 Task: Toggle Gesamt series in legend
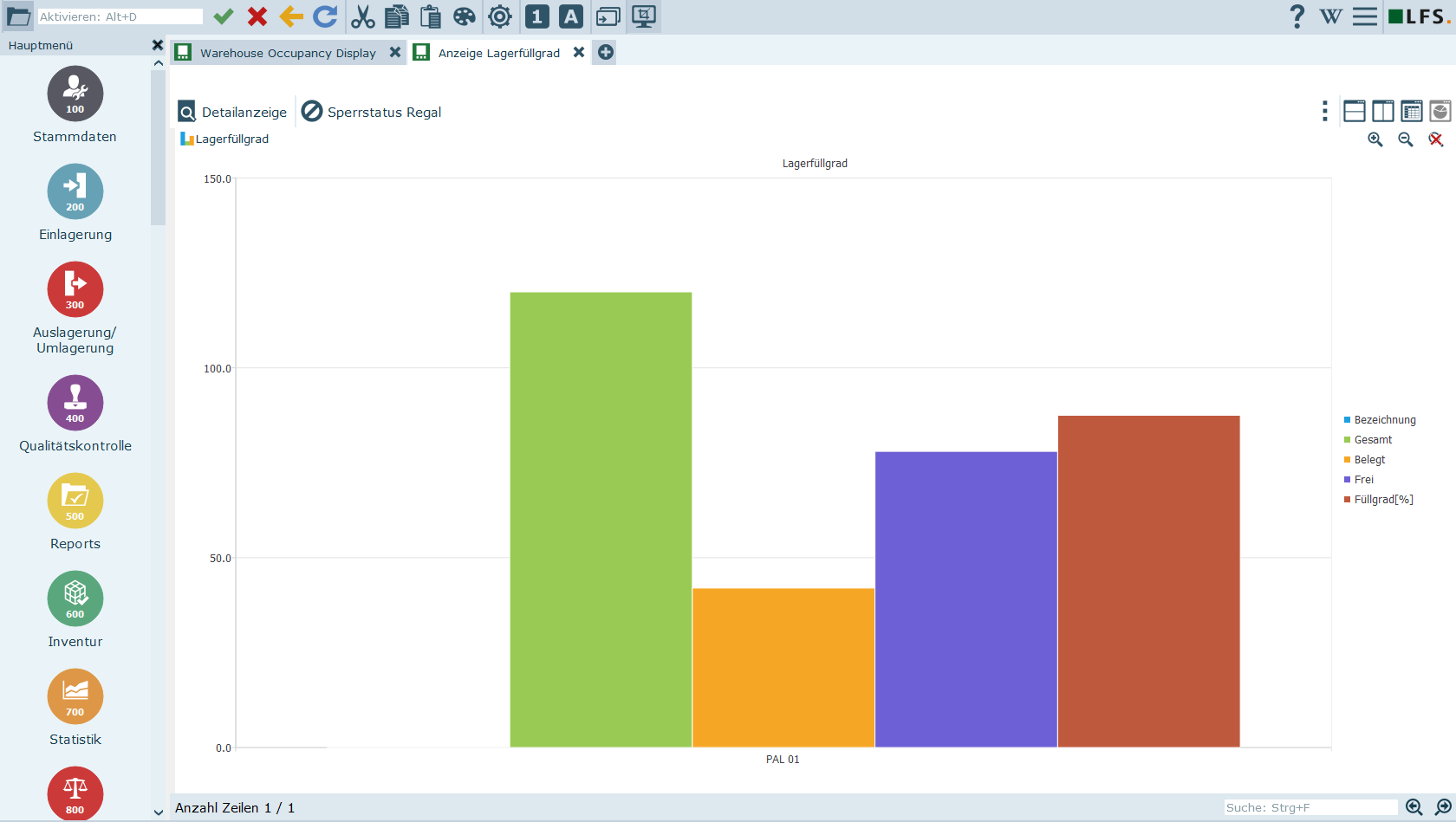click(1368, 440)
